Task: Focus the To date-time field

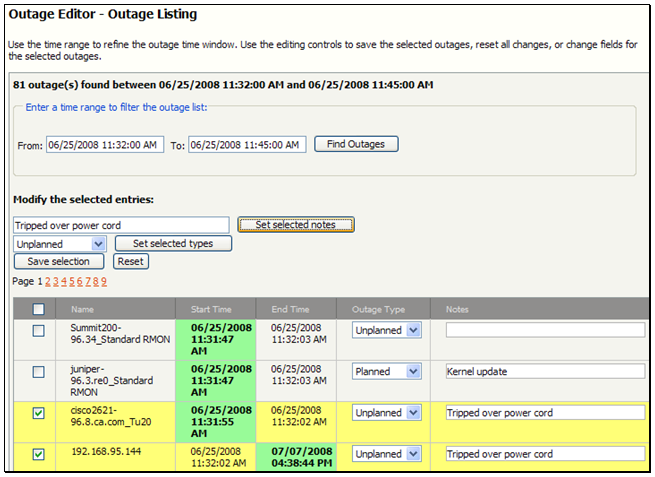Action: point(247,145)
